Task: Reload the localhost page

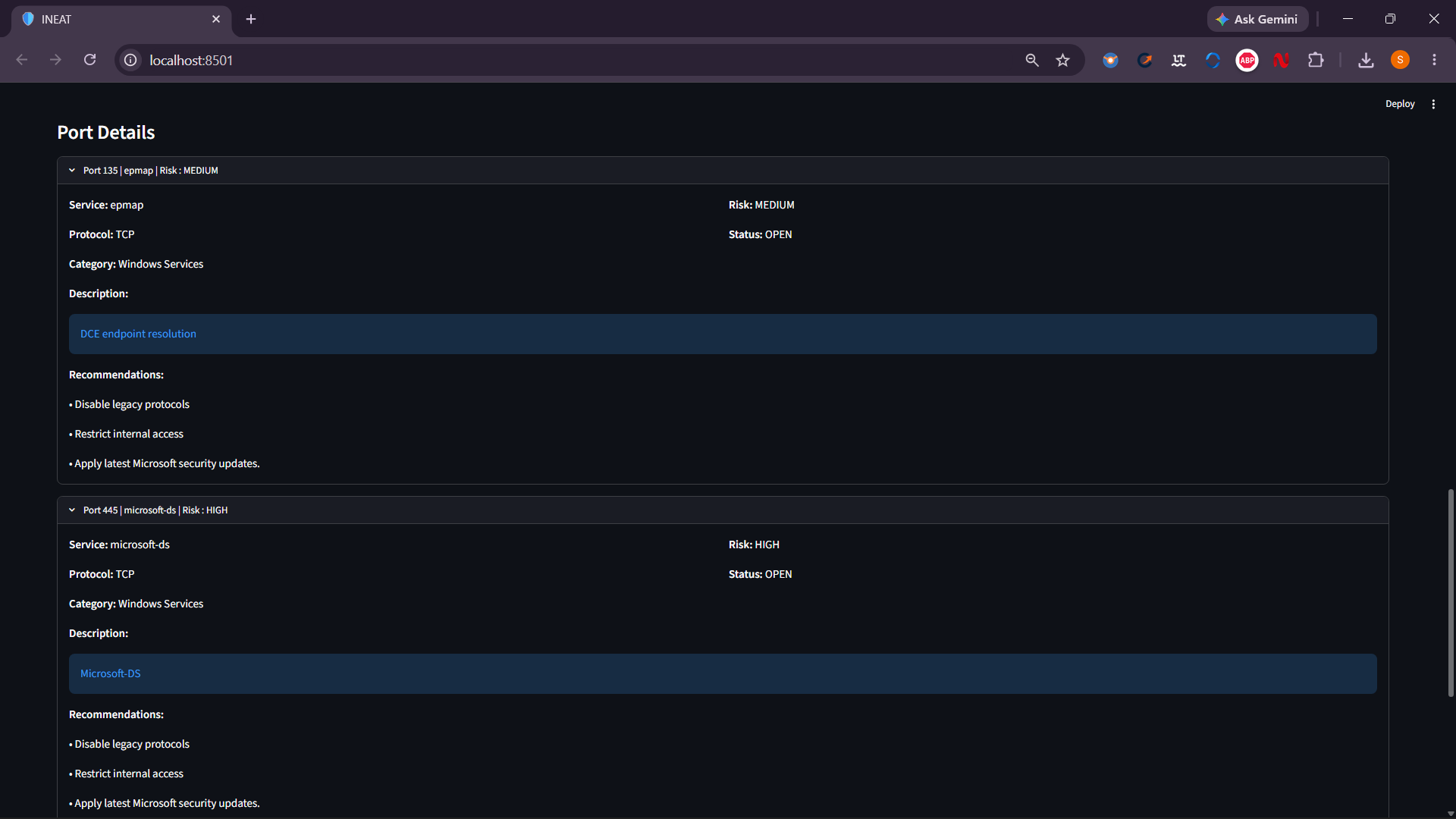Action: [x=89, y=60]
